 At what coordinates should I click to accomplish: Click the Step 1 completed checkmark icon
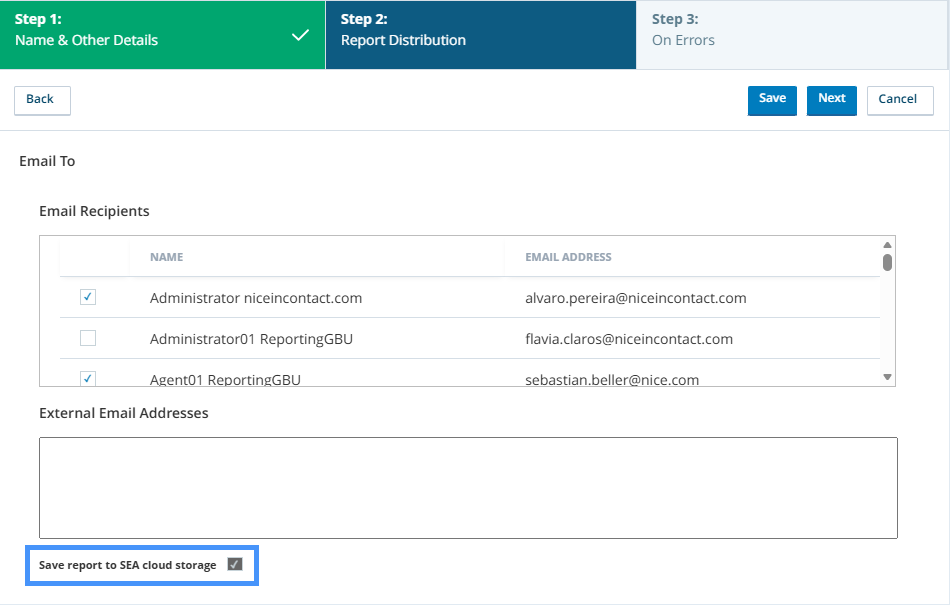[x=301, y=35]
